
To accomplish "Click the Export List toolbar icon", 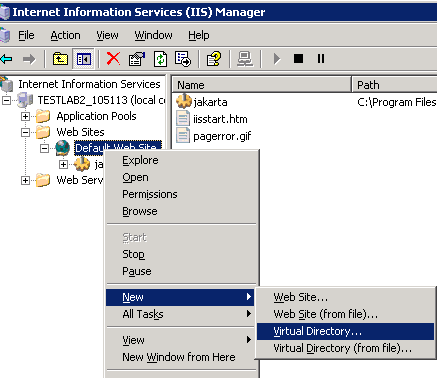I will [x=183, y=59].
